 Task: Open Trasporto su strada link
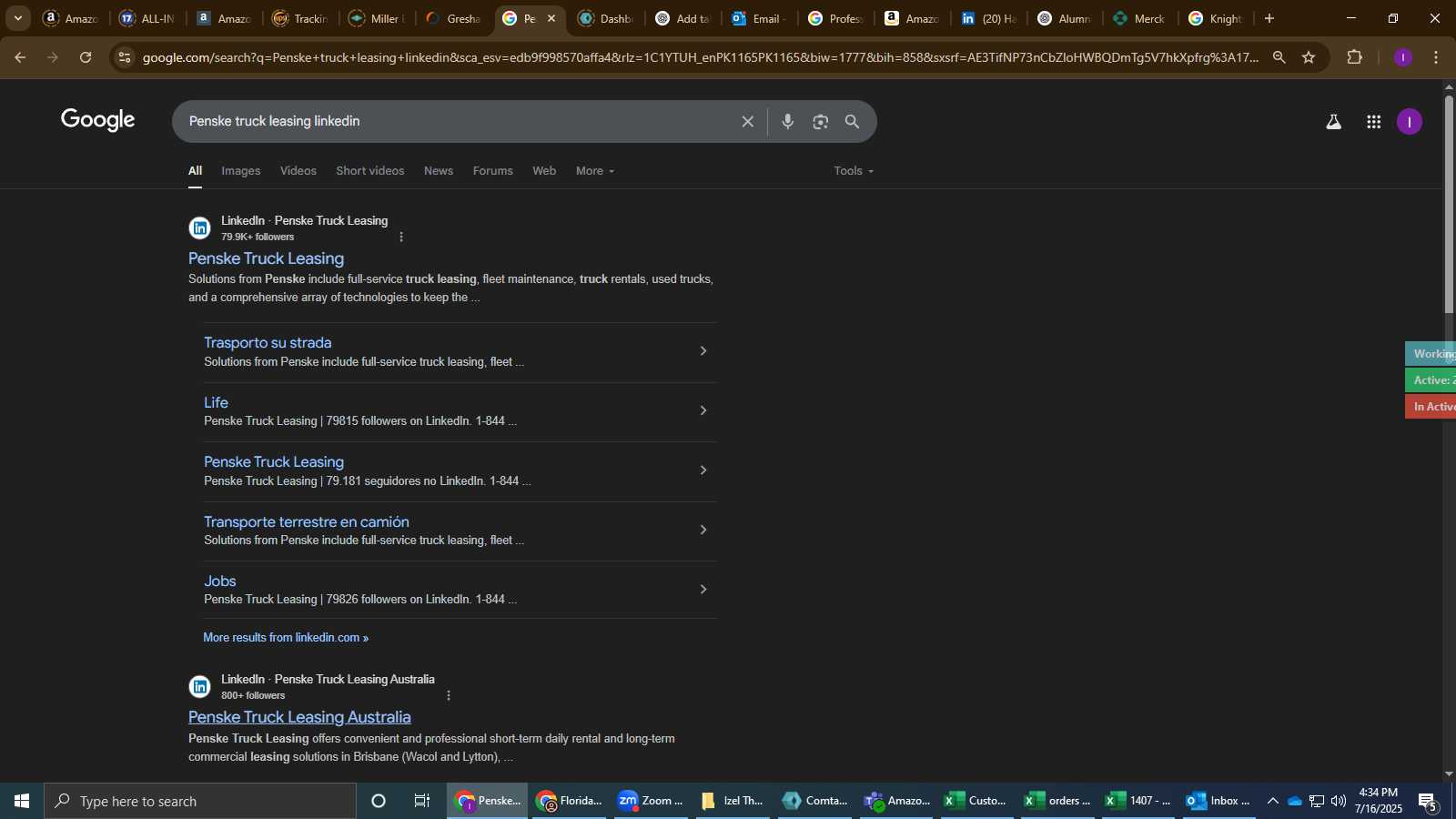[x=268, y=343]
